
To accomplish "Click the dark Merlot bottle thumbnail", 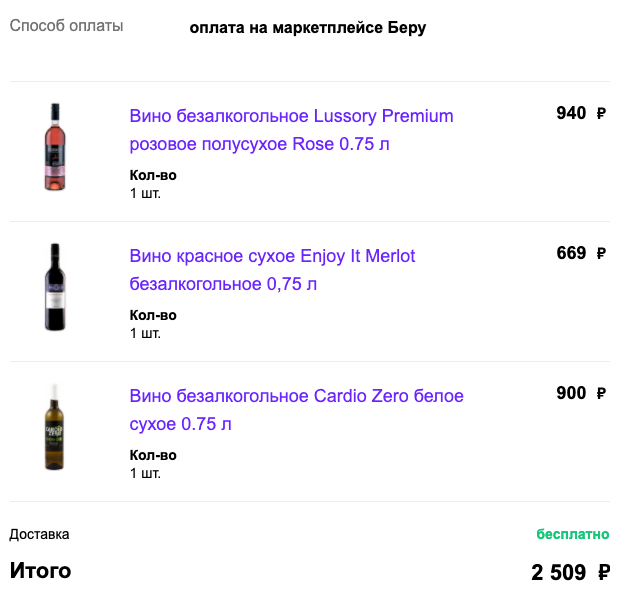I will (55, 287).
